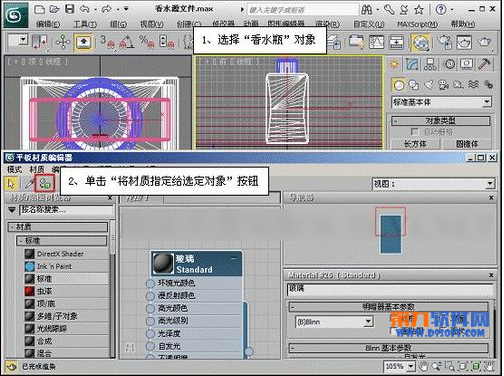Click the Undo arrow icon
Image resolution: width=504 pixels, height=376 pixels.
click(85, 9)
